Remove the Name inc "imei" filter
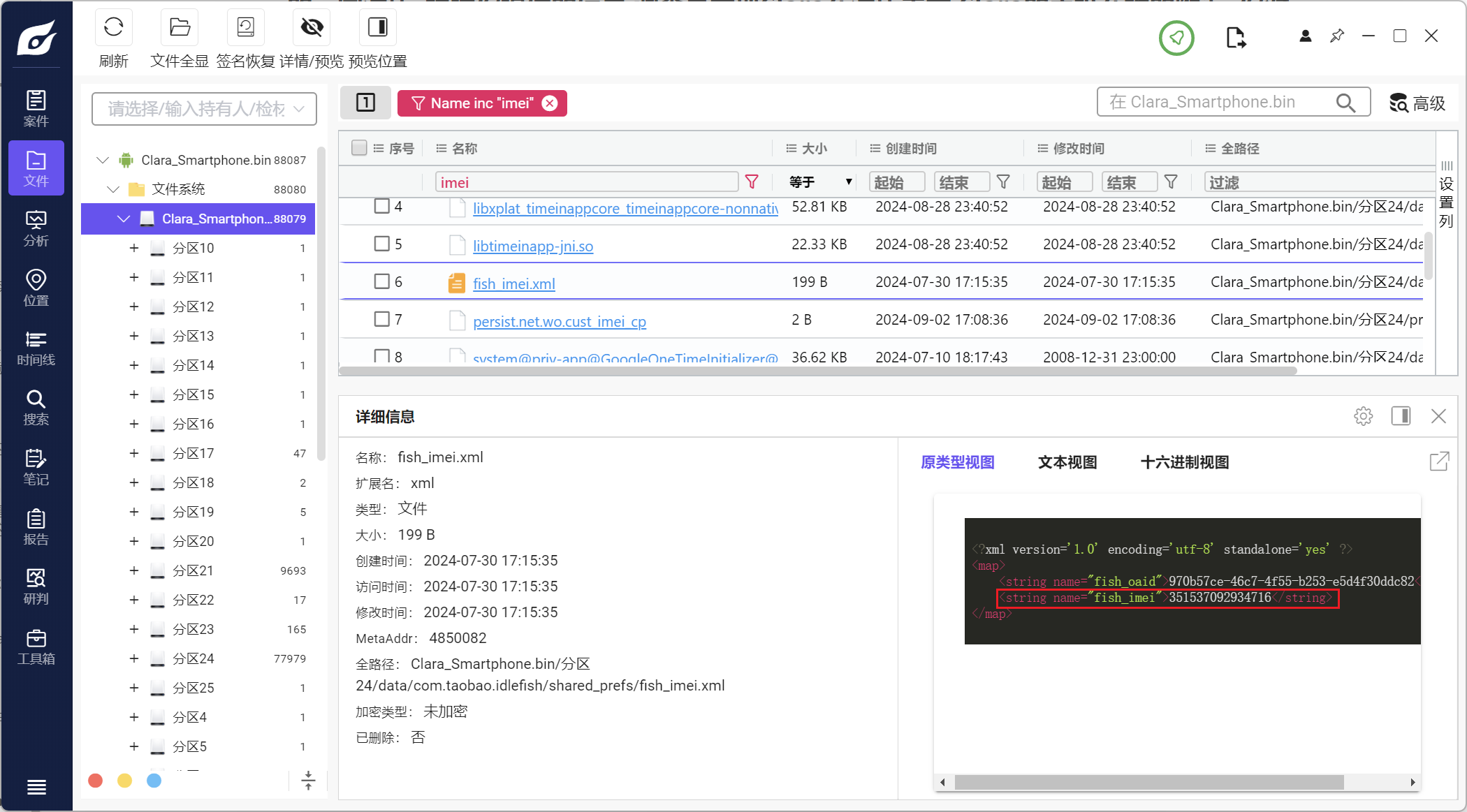The height and width of the screenshot is (812, 1467). tap(550, 103)
